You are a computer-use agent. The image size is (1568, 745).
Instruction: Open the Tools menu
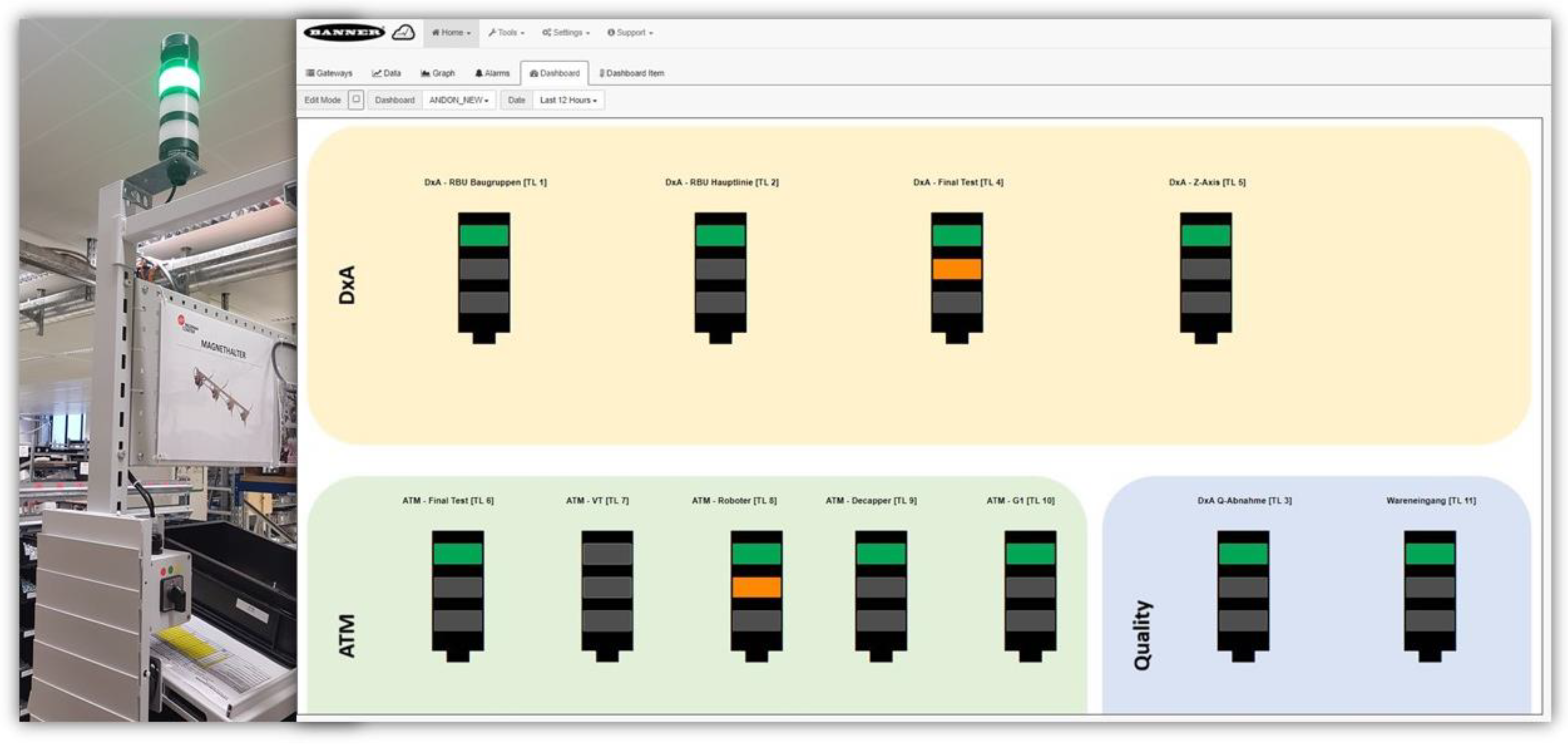point(506,33)
